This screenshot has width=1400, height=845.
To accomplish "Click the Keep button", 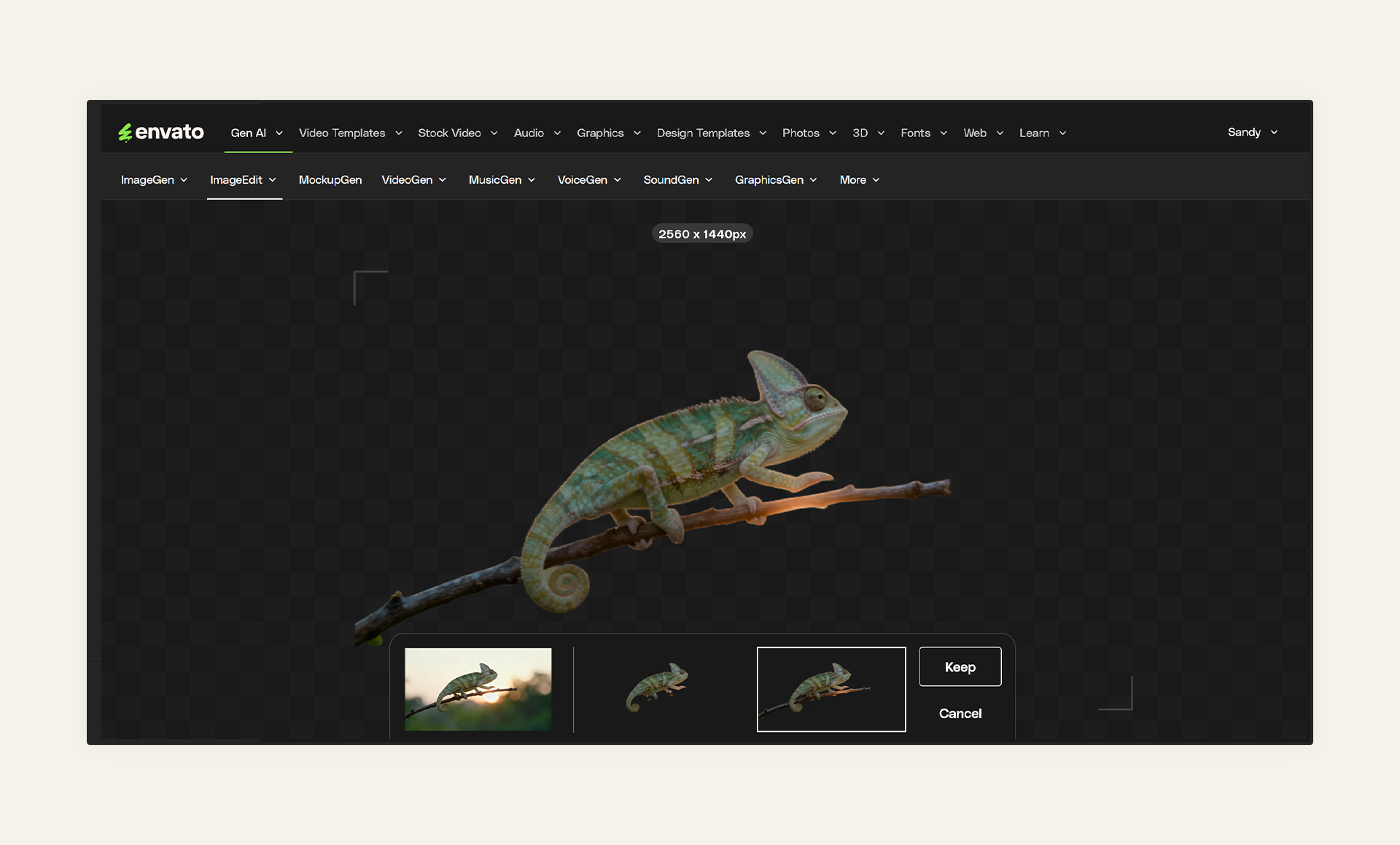I will pyautogui.click(x=960, y=666).
